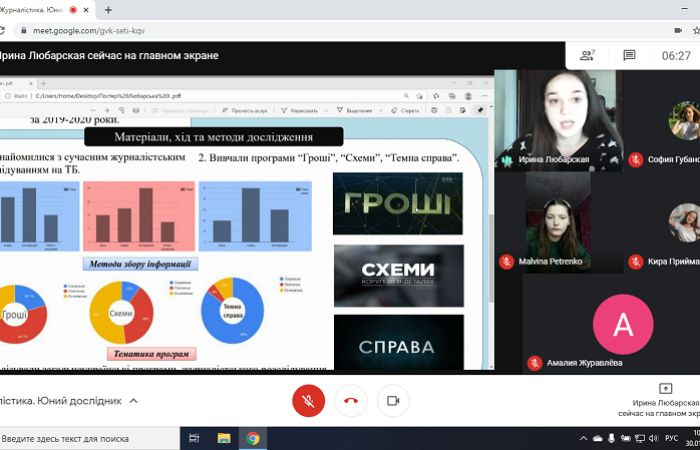Open a new browser tab
Screen dimensions: 700x450
tap(108, 10)
